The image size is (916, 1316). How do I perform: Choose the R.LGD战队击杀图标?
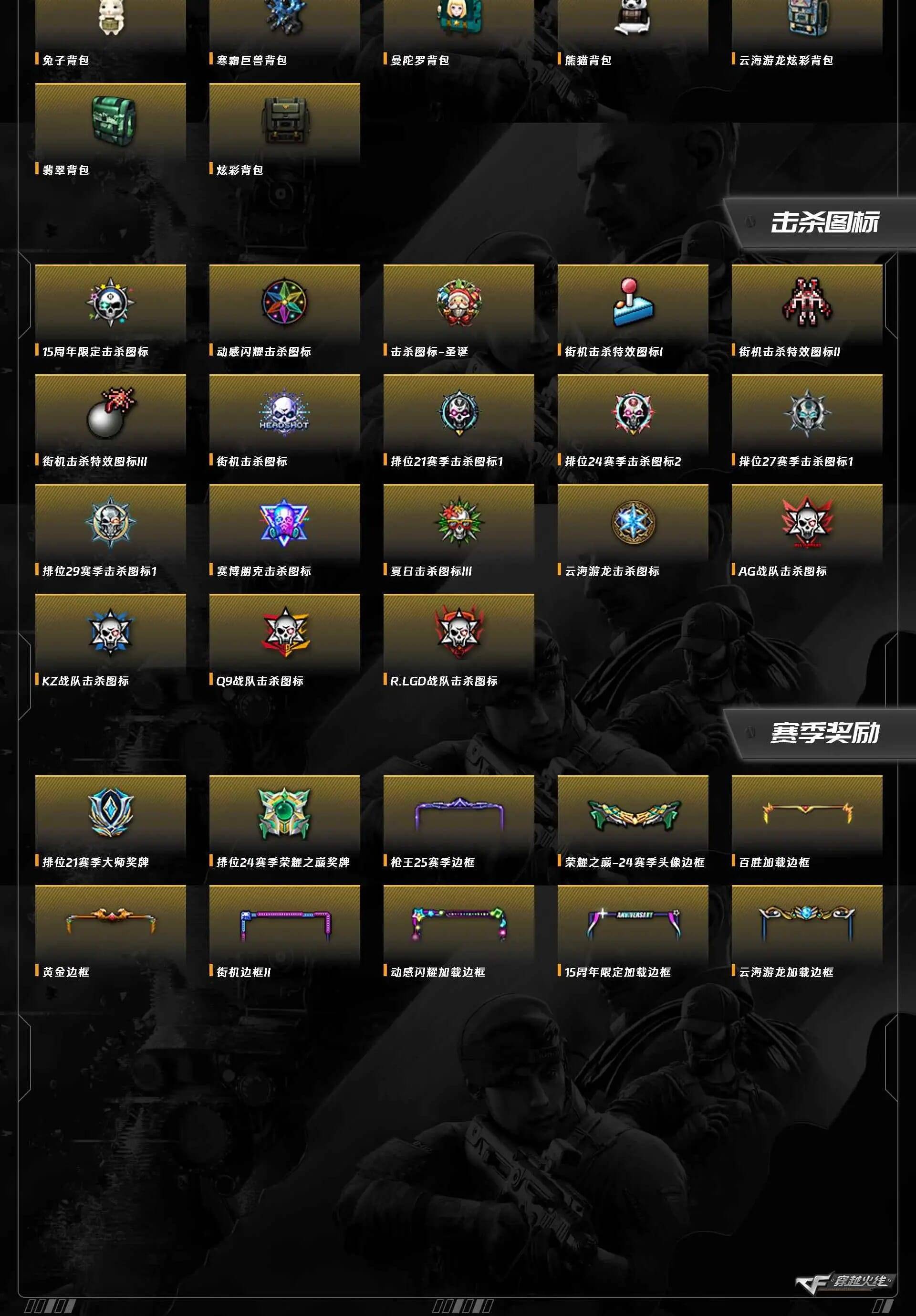click(x=459, y=632)
